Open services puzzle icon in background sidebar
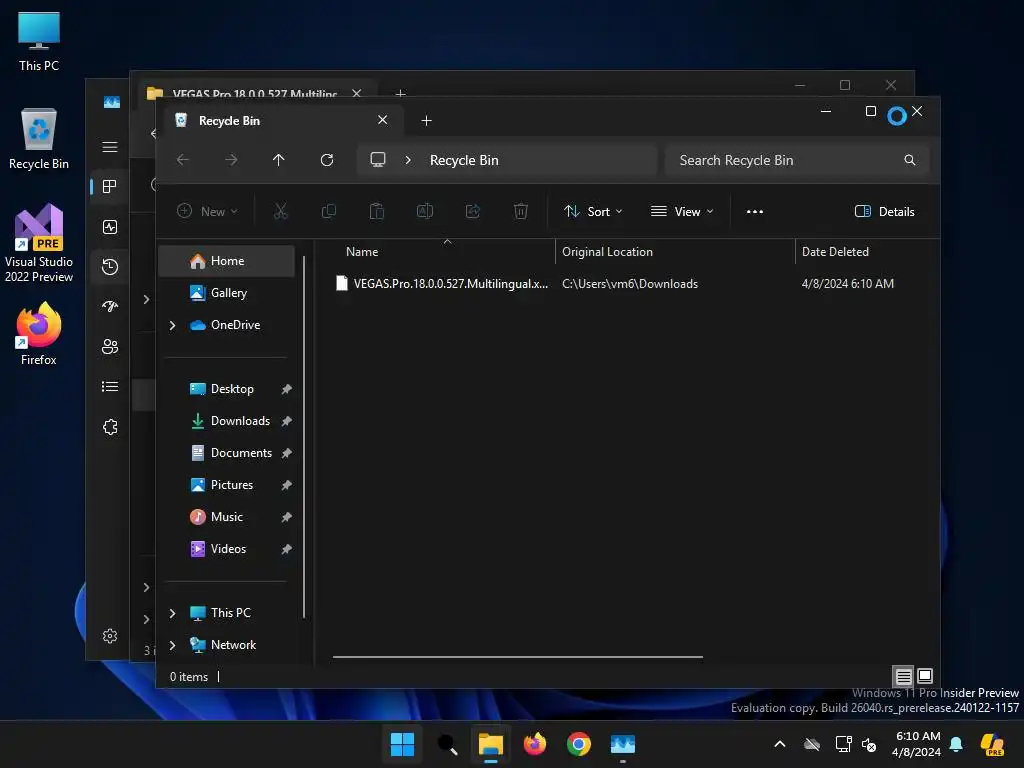The height and width of the screenshot is (768, 1024). (110, 427)
